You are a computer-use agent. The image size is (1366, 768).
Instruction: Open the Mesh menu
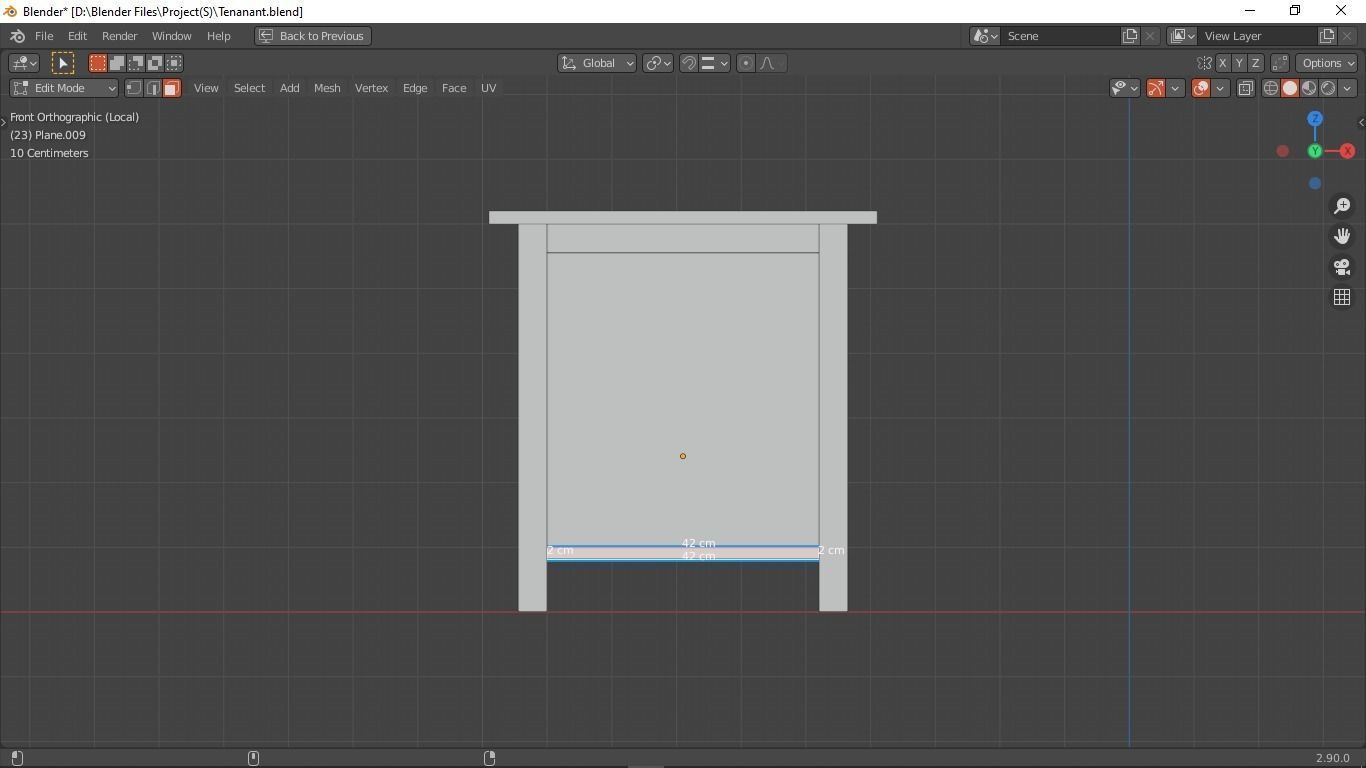[327, 88]
